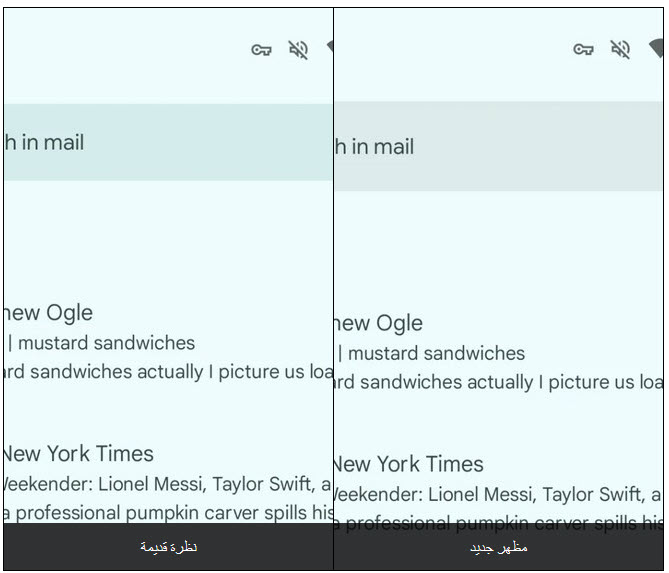
Task: Click the Wi-Fi signal icon in old look panel
Action: coord(330,47)
